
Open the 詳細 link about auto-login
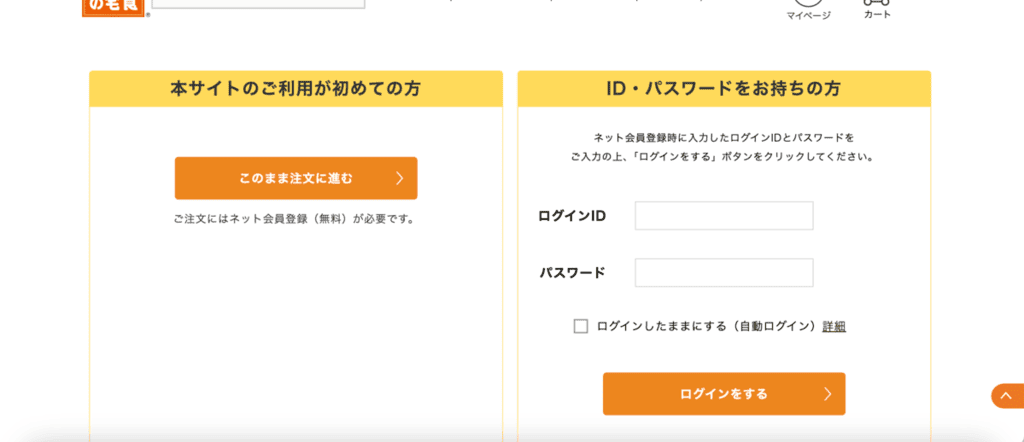point(834,326)
